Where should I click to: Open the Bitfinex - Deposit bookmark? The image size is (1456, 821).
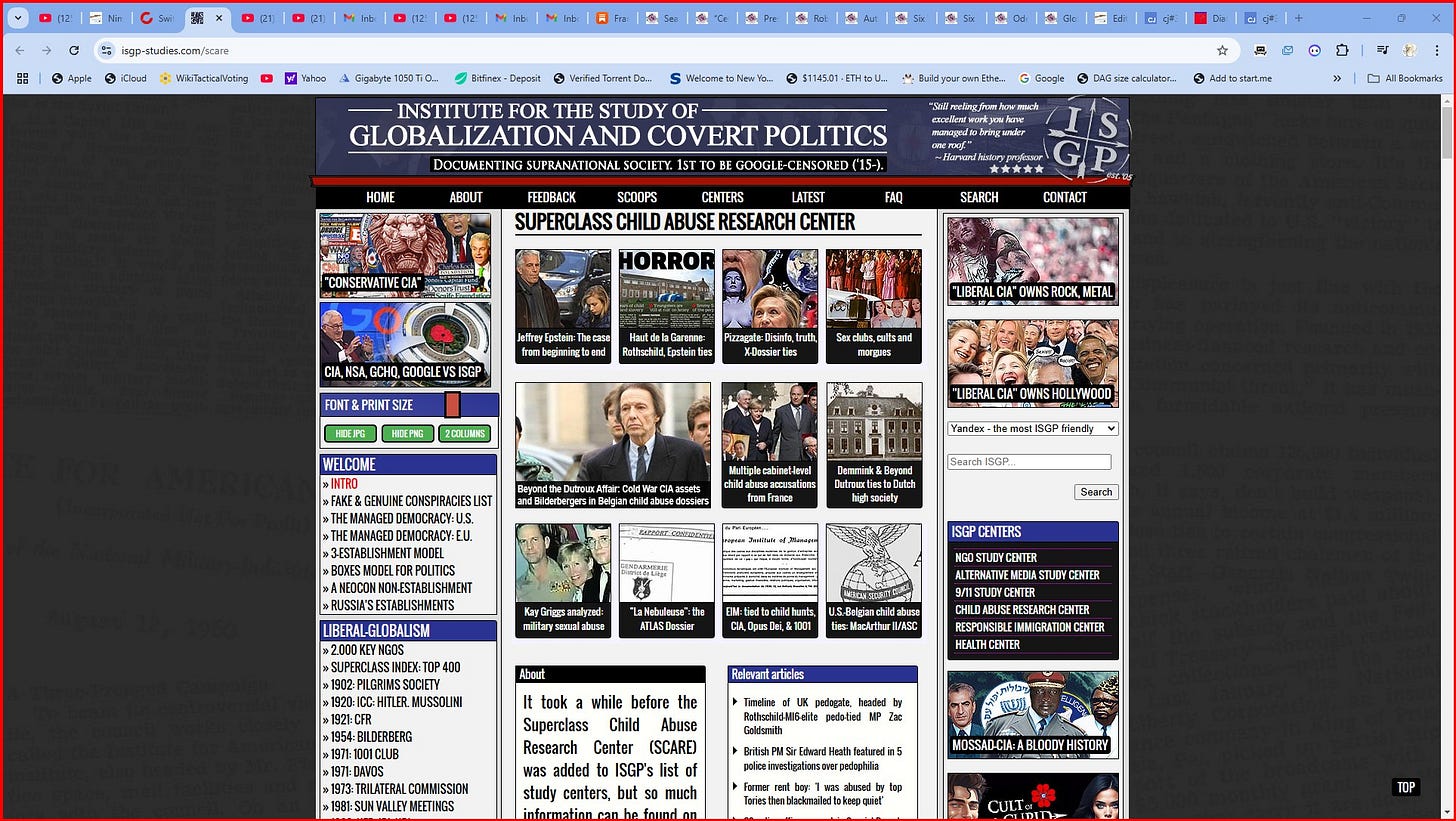(497, 78)
